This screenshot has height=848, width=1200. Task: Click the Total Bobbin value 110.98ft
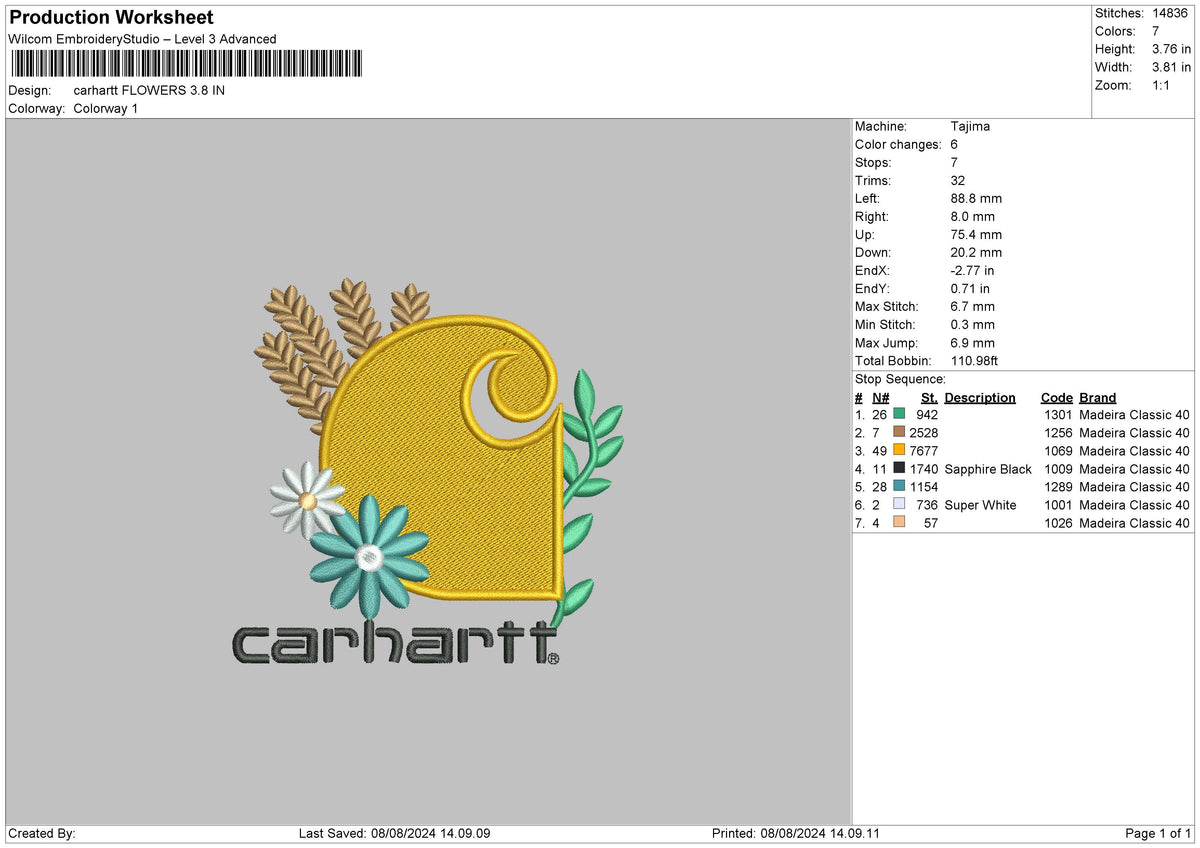click(974, 361)
